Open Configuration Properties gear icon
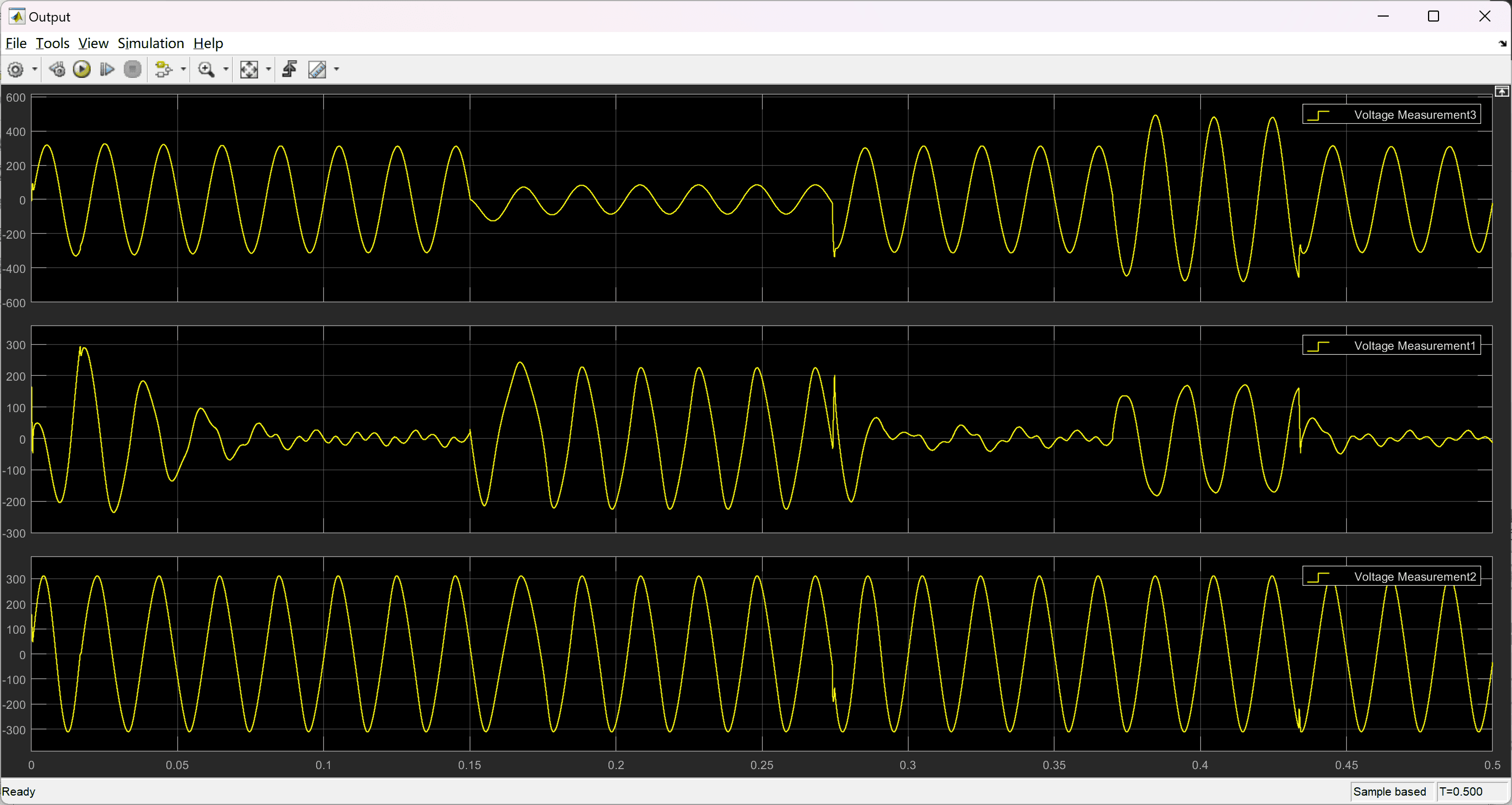Screen dimensions: 1512x805 click(x=16, y=70)
